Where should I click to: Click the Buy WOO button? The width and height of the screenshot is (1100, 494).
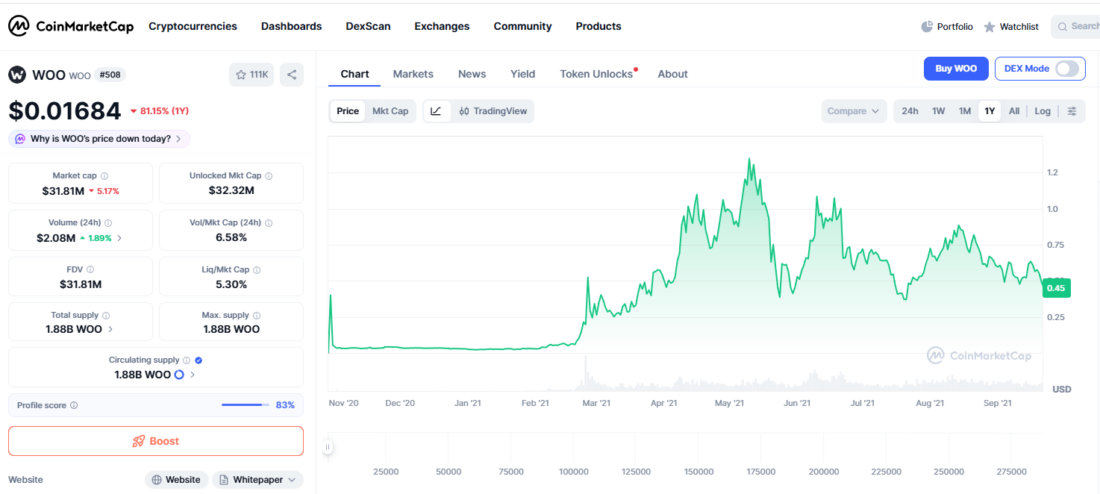(955, 69)
